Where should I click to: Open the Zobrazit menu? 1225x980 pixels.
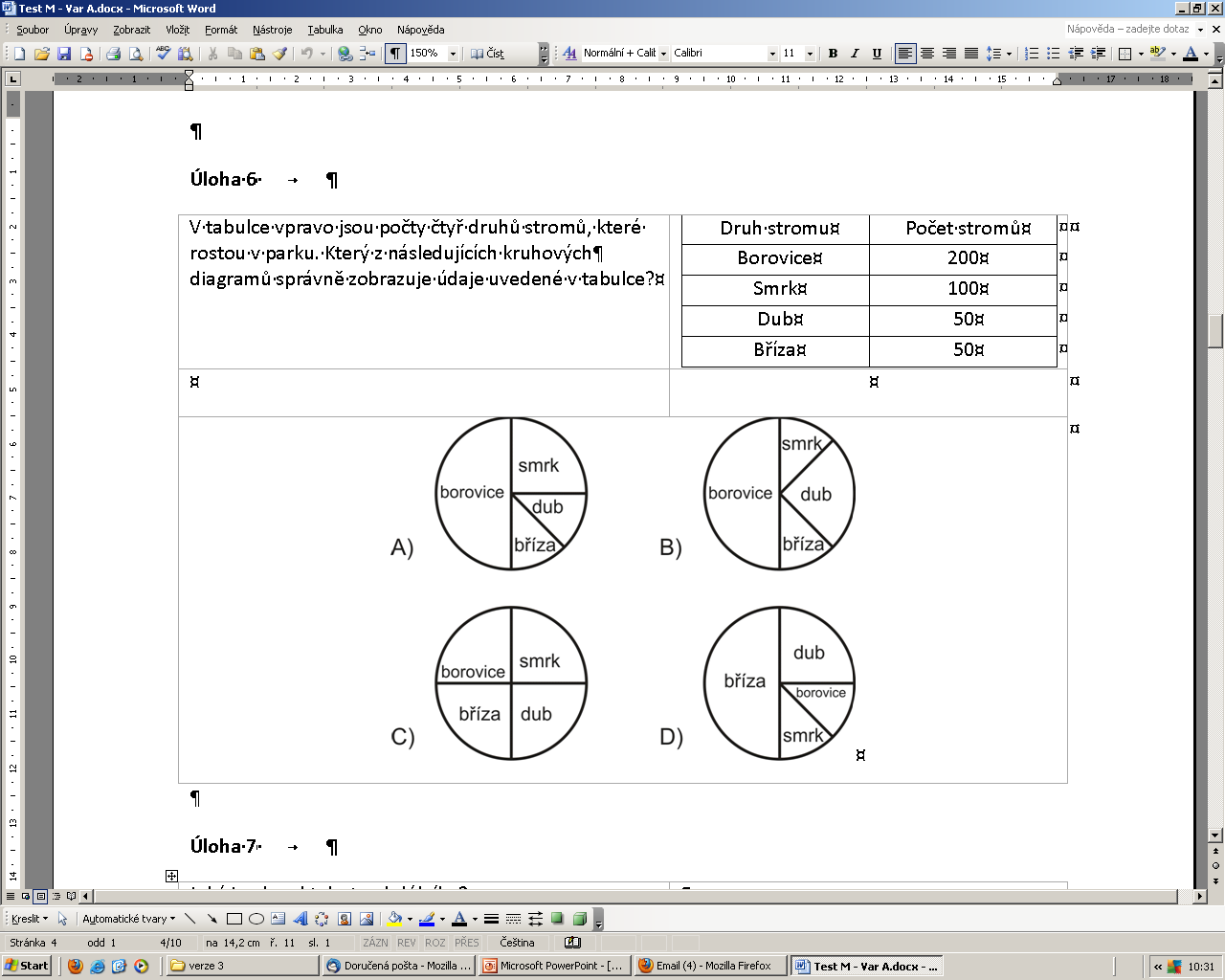(x=131, y=30)
